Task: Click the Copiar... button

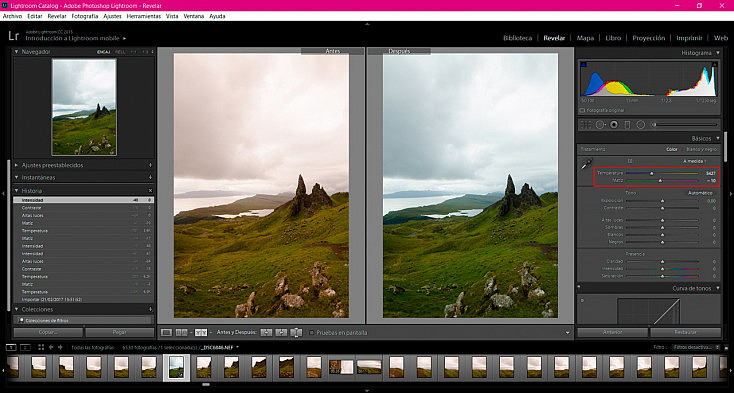Action: pos(48,332)
